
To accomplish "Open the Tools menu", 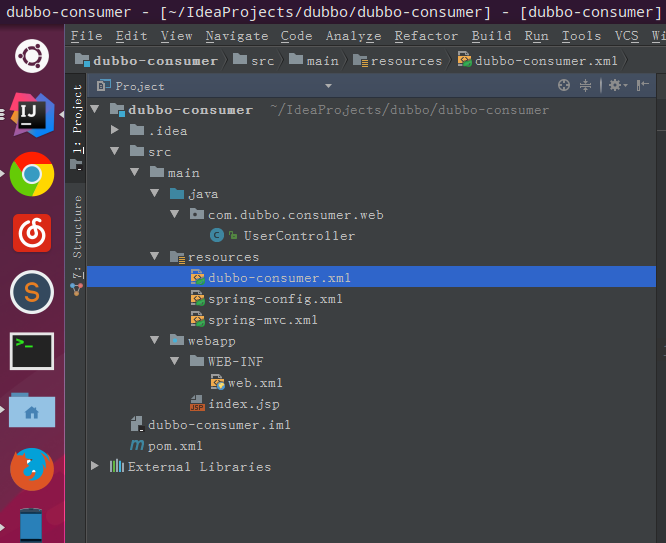I will pos(581,36).
